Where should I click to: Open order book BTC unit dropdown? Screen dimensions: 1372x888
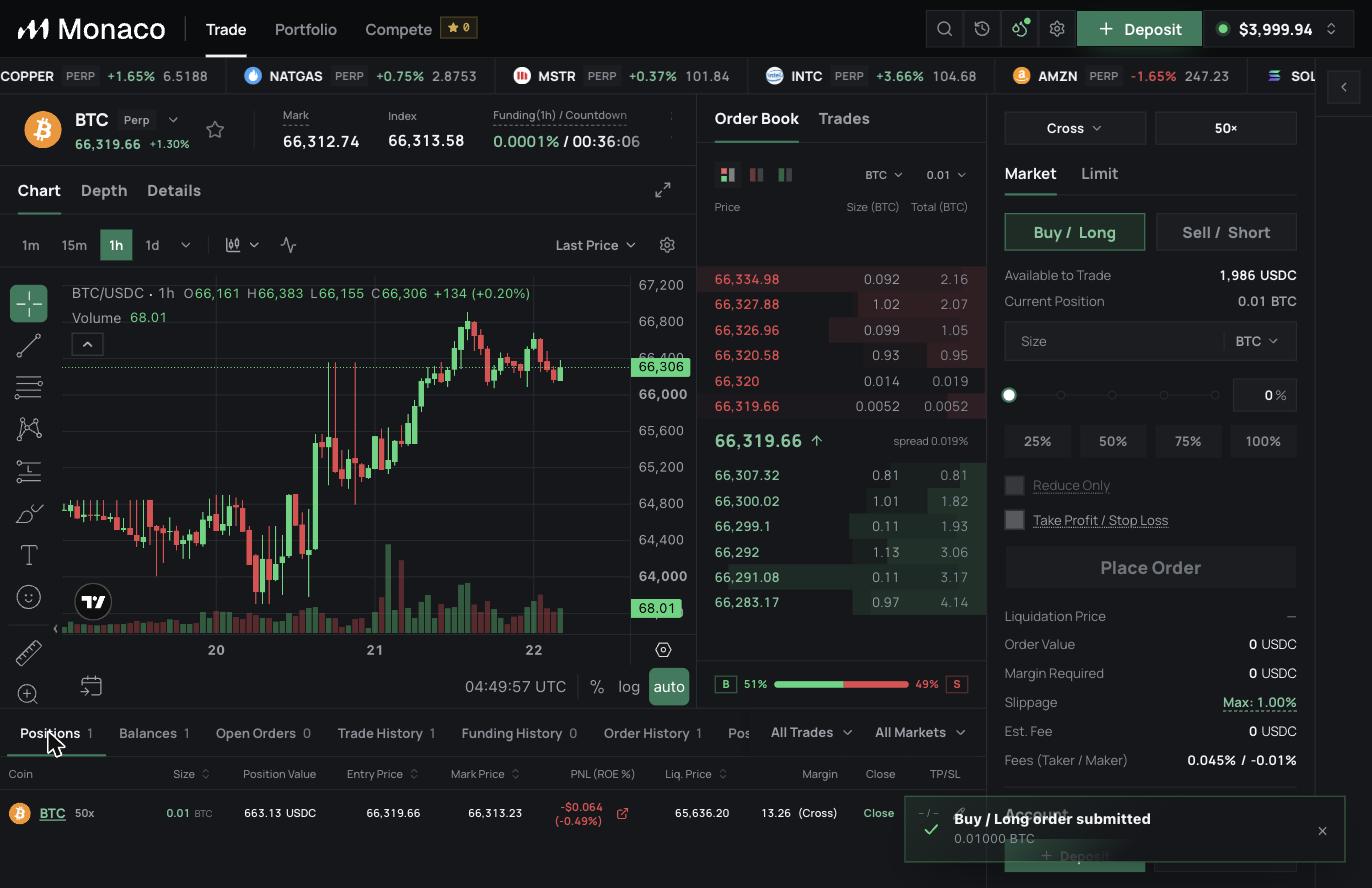[884, 175]
